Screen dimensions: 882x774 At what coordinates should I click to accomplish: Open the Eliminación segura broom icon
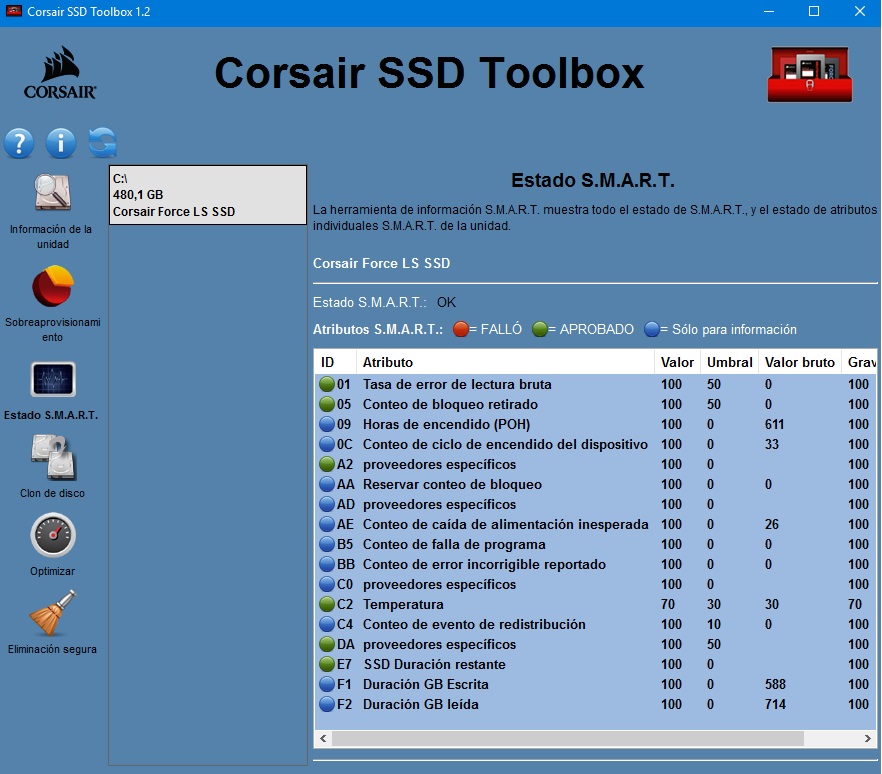click(x=52, y=614)
